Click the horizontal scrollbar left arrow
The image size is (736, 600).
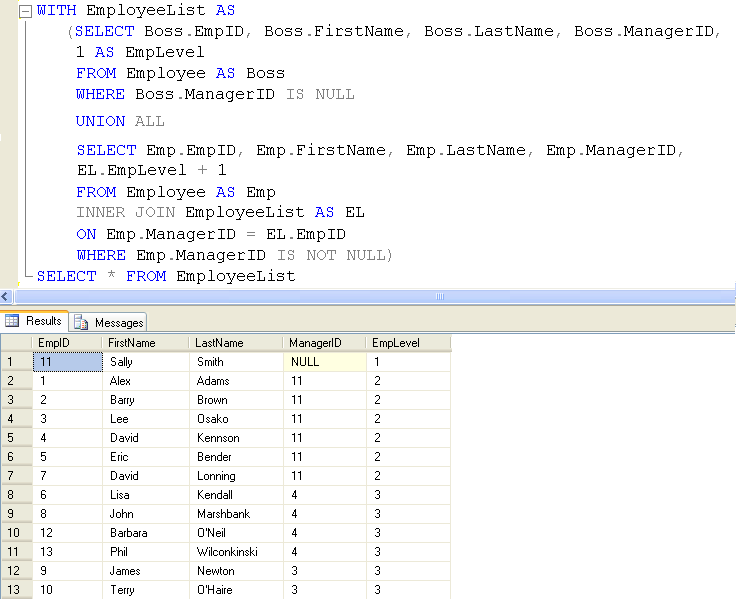(6, 296)
